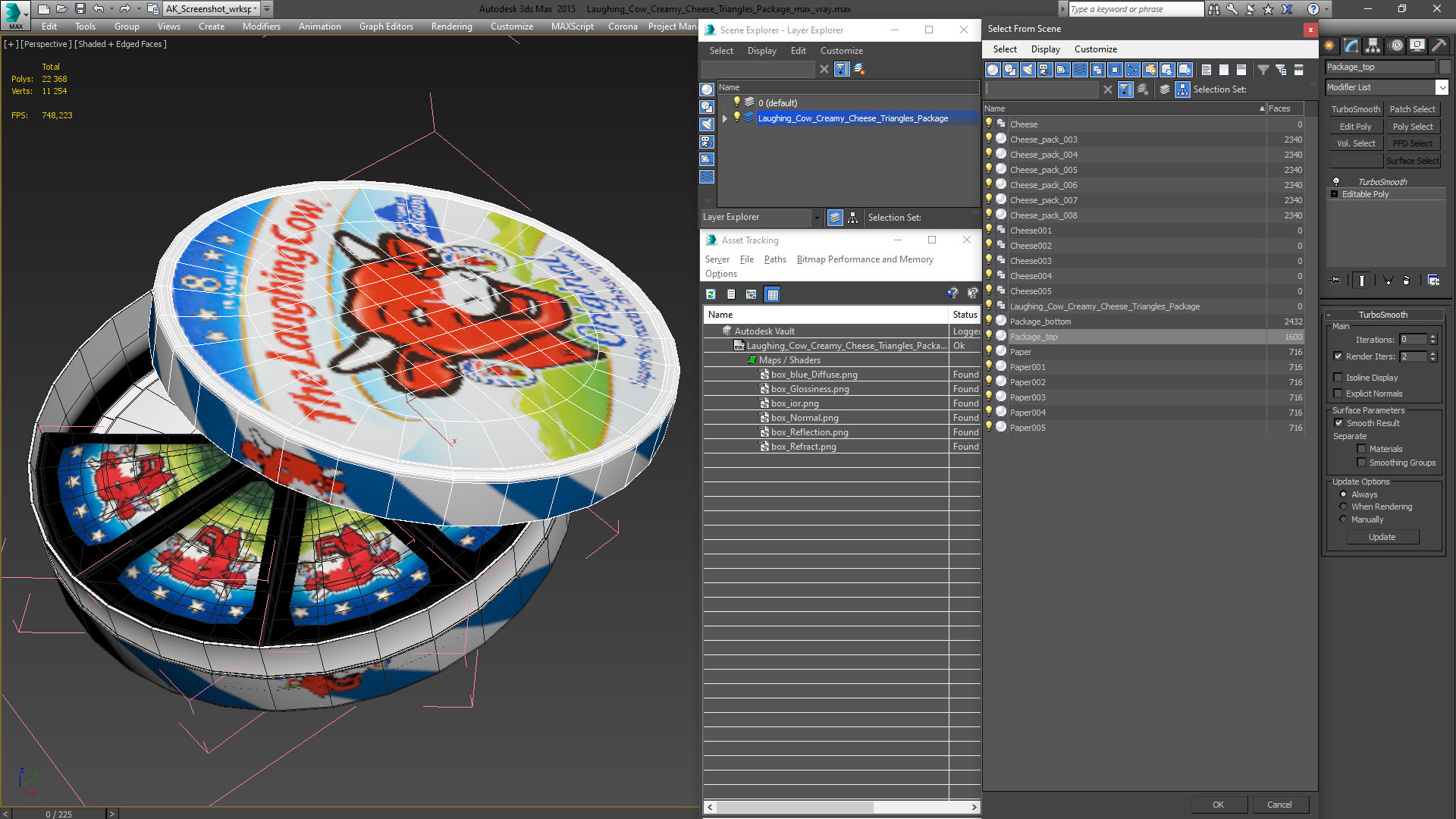This screenshot has height=819, width=1456.
Task: Select When Rendering update option
Action: click(x=1343, y=507)
